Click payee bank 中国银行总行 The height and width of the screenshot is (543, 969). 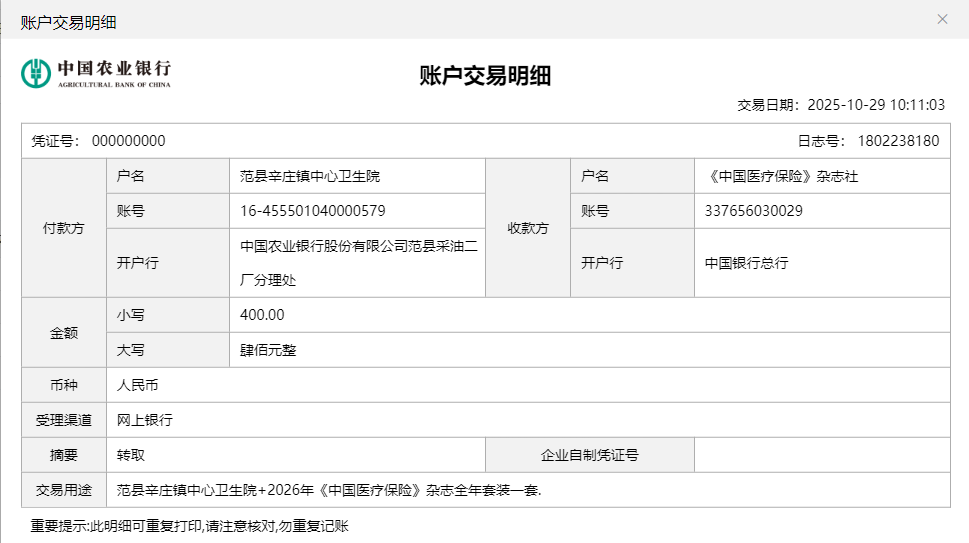click(x=746, y=263)
